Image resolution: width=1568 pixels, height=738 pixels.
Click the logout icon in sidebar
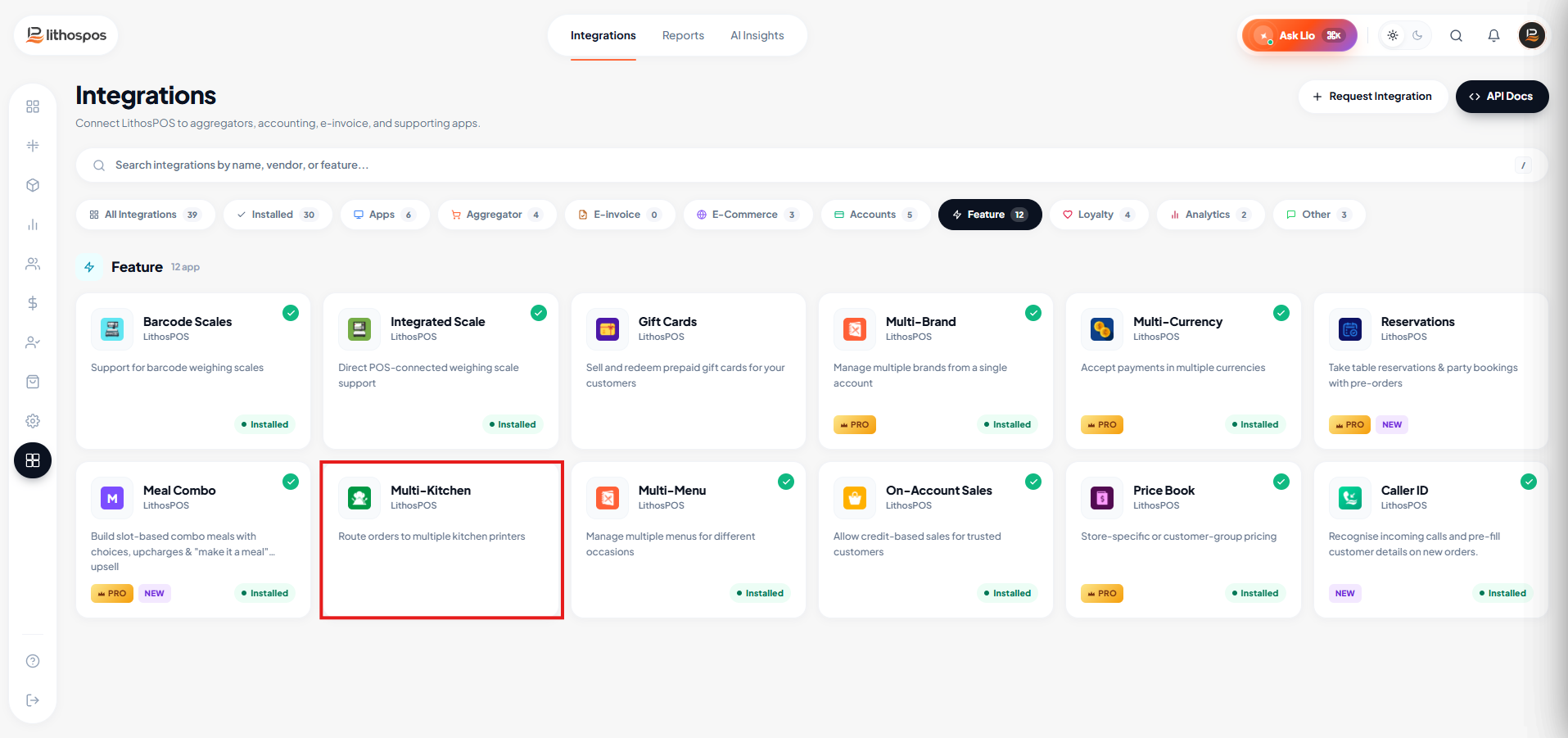click(x=33, y=700)
